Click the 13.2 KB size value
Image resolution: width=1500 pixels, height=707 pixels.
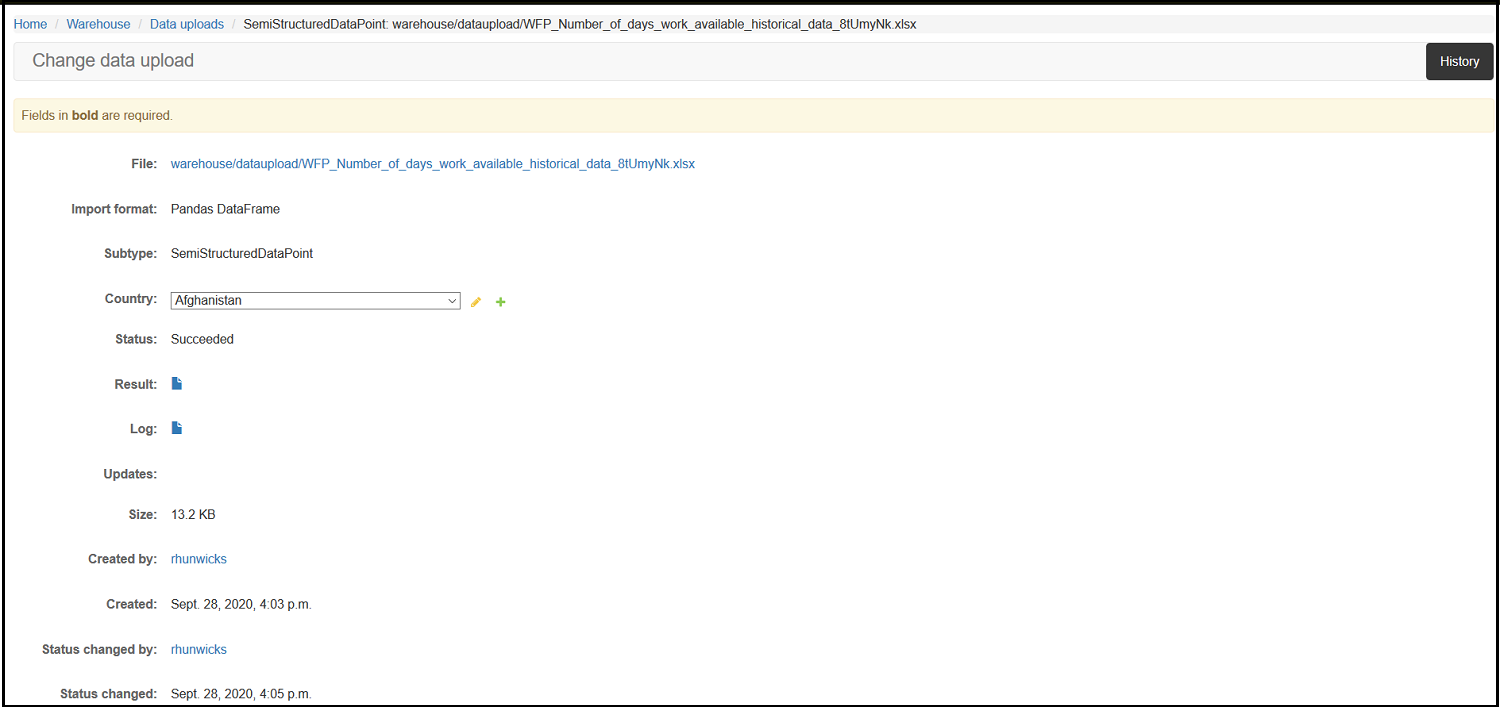click(x=193, y=514)
